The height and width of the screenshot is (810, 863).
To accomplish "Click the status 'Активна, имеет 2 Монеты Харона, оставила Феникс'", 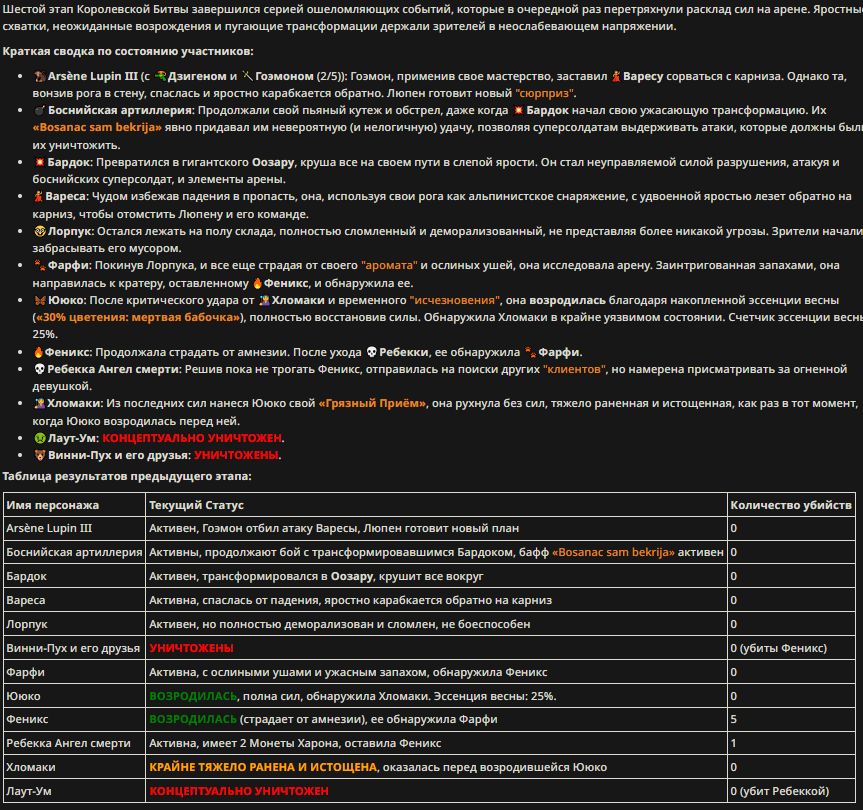I will 295,743.
